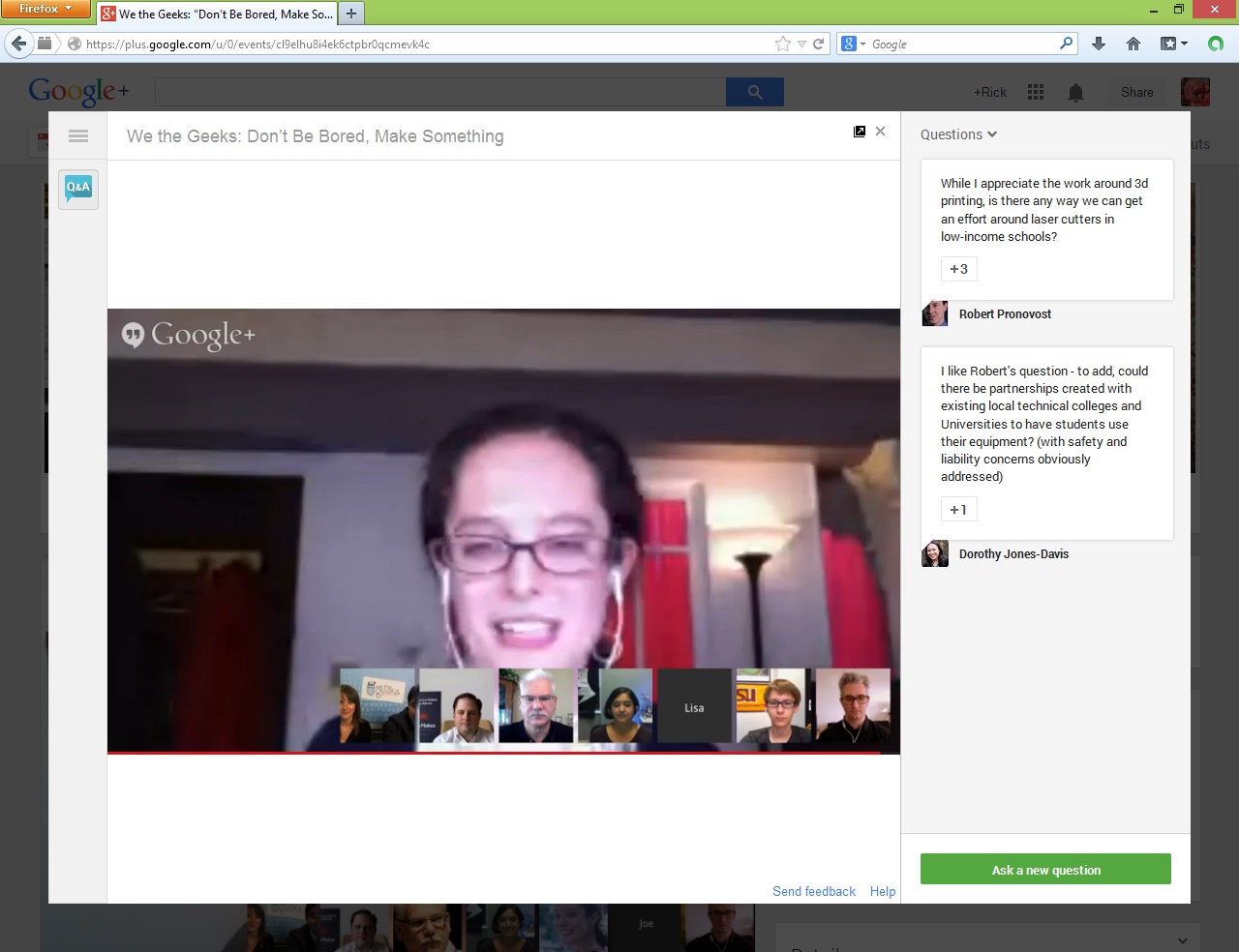Image resolution: width=1239 pixels, height=952 pixels.
Task: Click the Q&A speech bubble icon
Action: [78, 189]
